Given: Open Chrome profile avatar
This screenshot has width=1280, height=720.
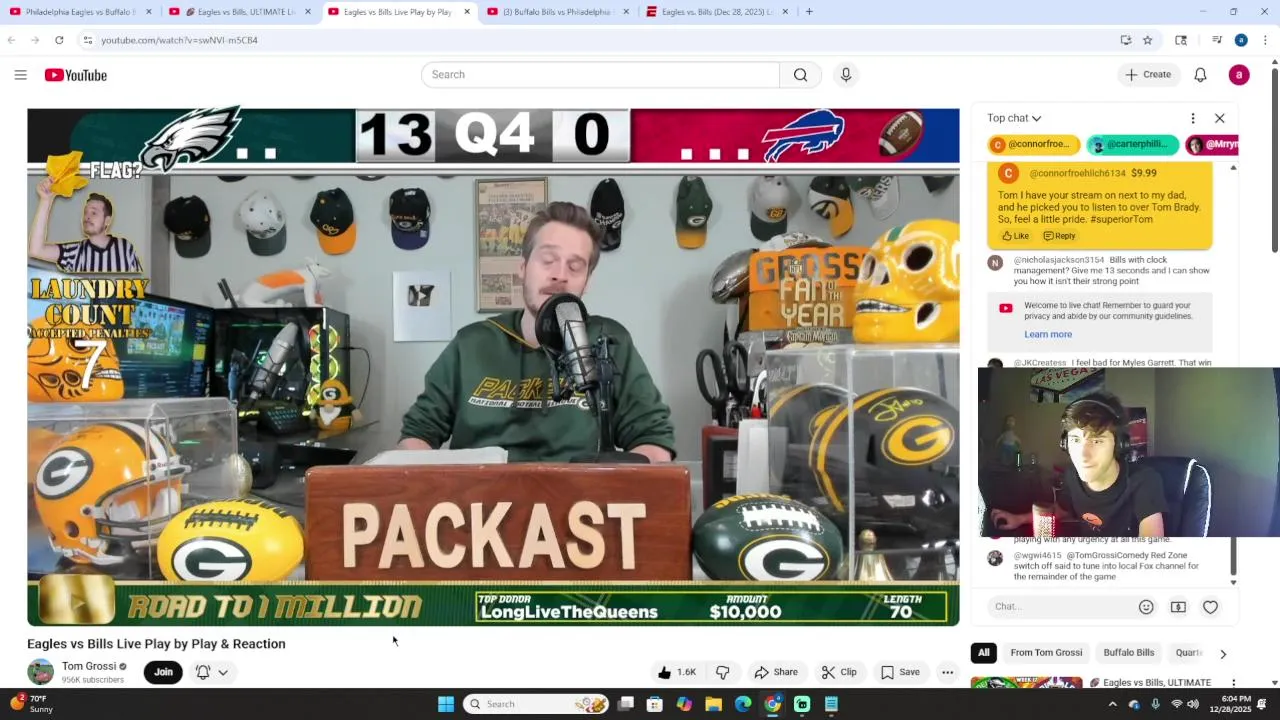Looking at the screenshot, I should (x=1241, y=40).
